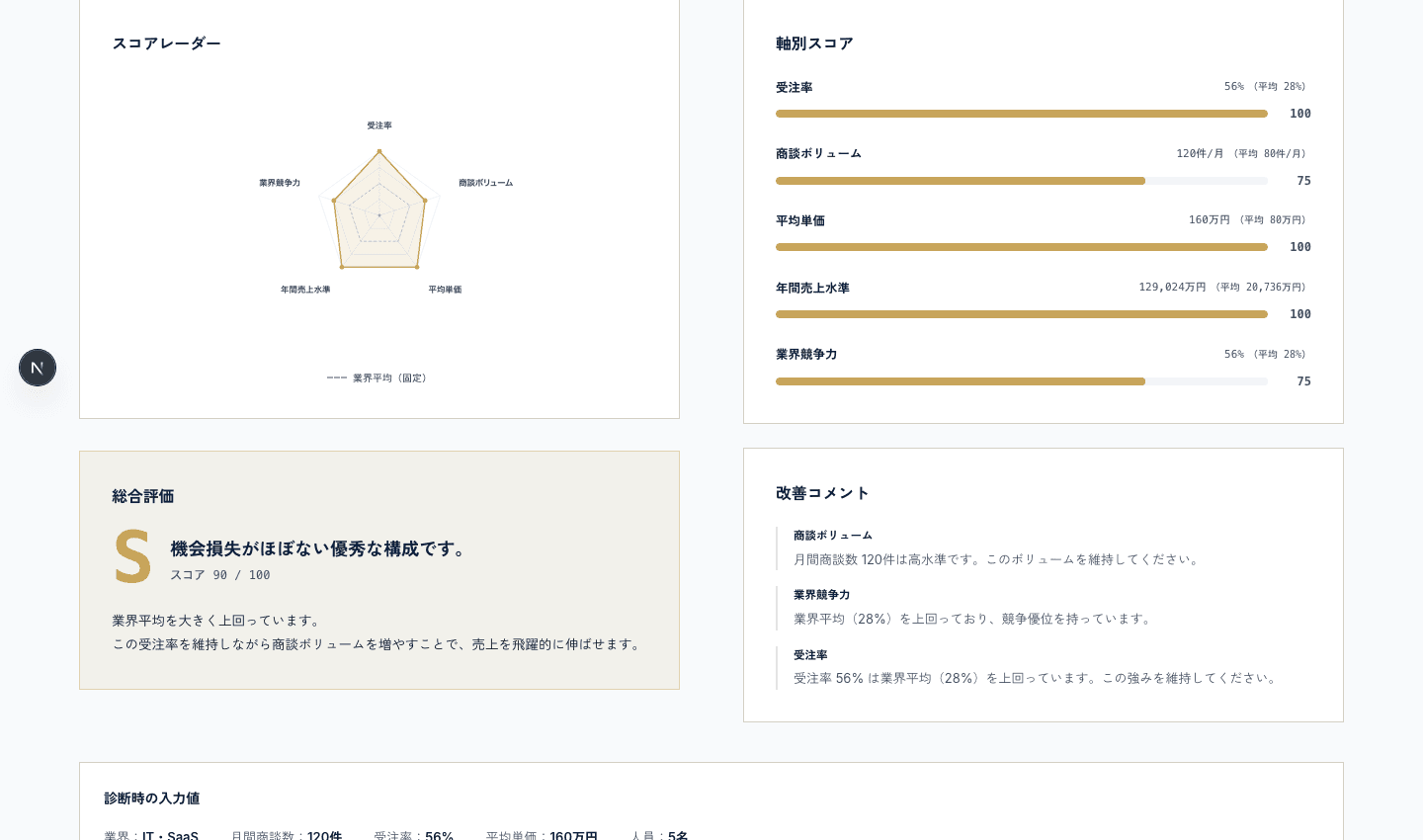
Task: Select the 平均単価 score progress bar
Action: [1022, 247]
